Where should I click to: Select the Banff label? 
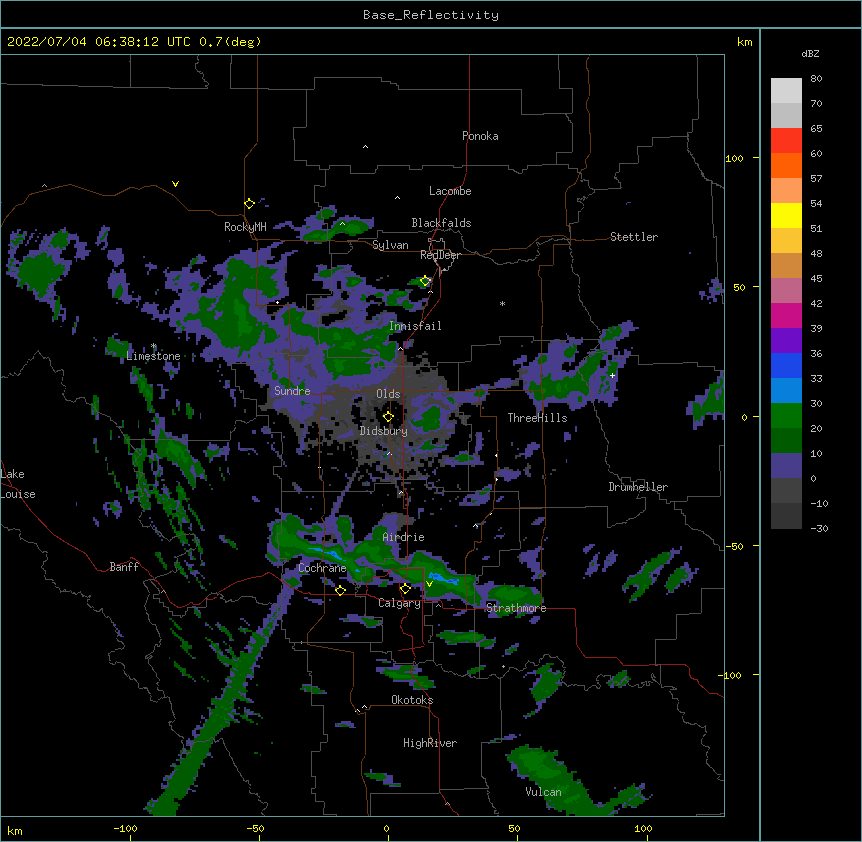tap(124, 567)
